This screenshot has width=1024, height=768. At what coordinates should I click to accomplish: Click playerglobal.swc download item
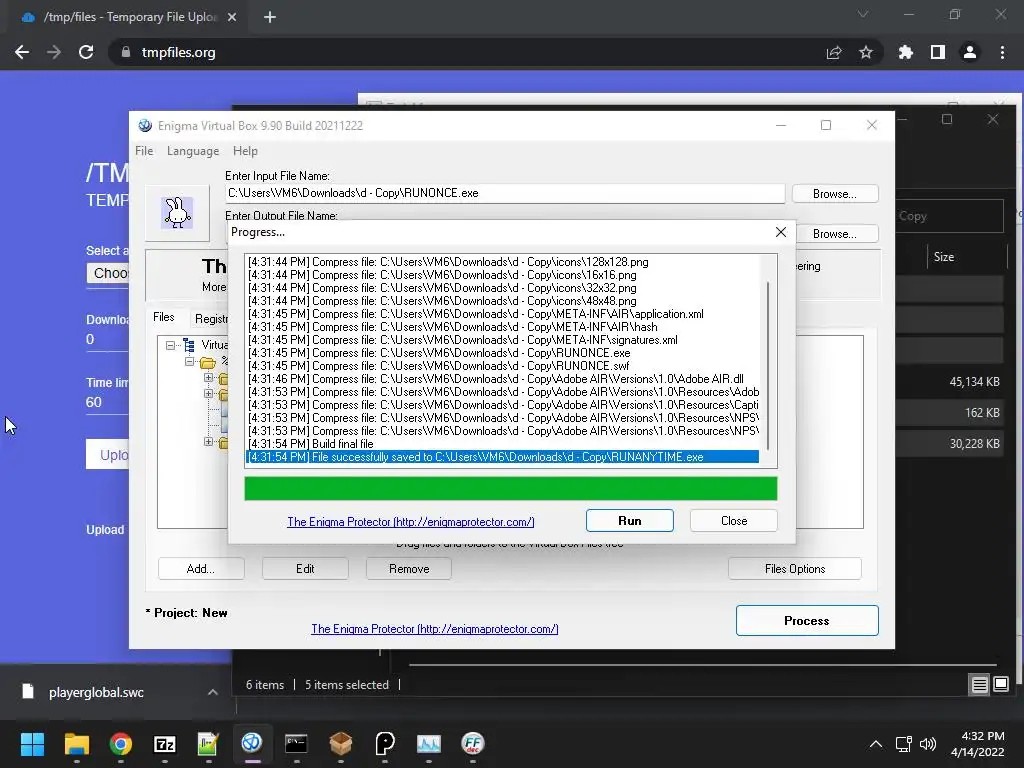pyautogui.click(x=96, y=692)
